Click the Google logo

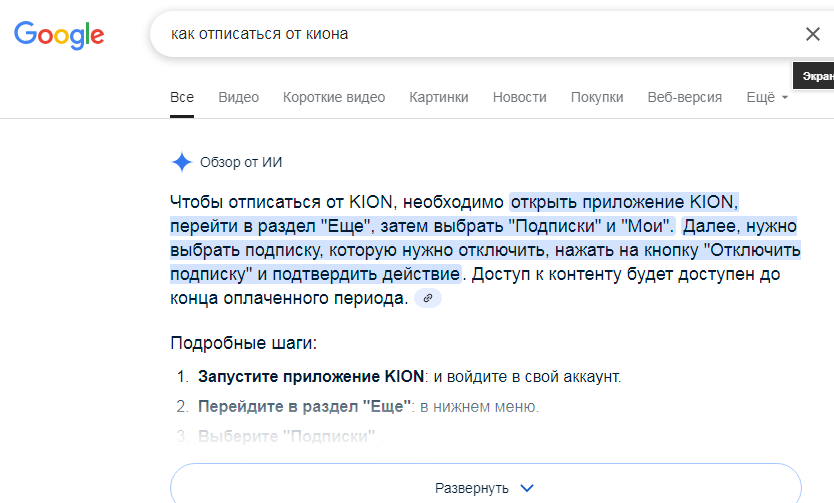click(59, 35)
